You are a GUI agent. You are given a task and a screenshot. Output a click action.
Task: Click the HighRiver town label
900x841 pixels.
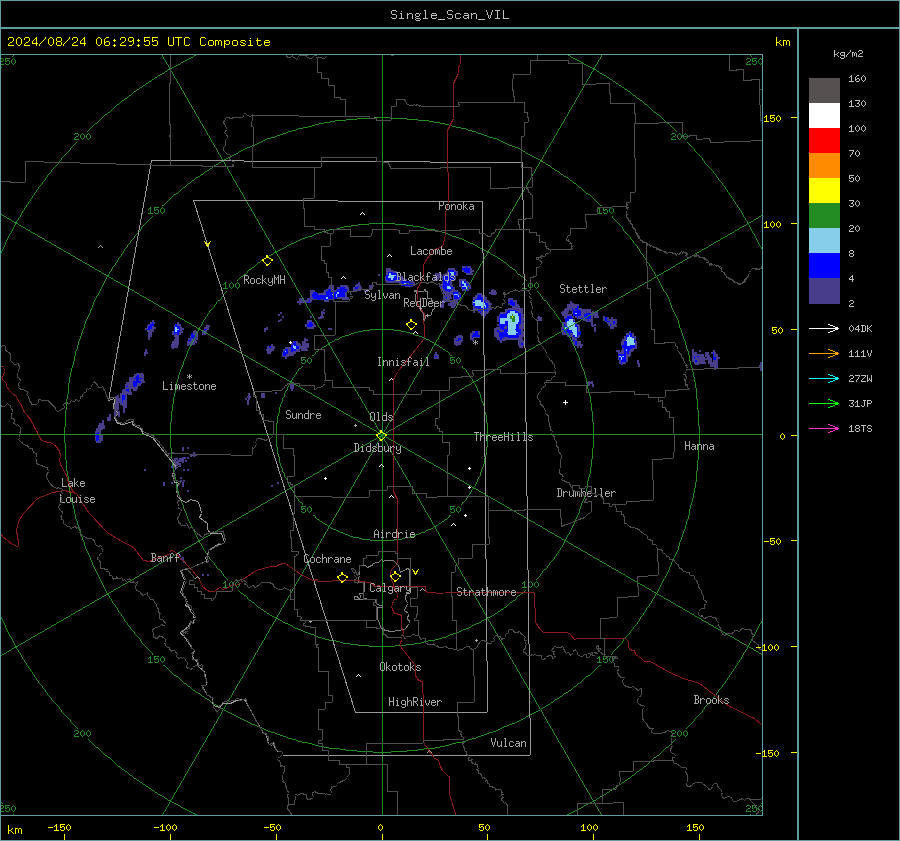click(x=415, y=702)
